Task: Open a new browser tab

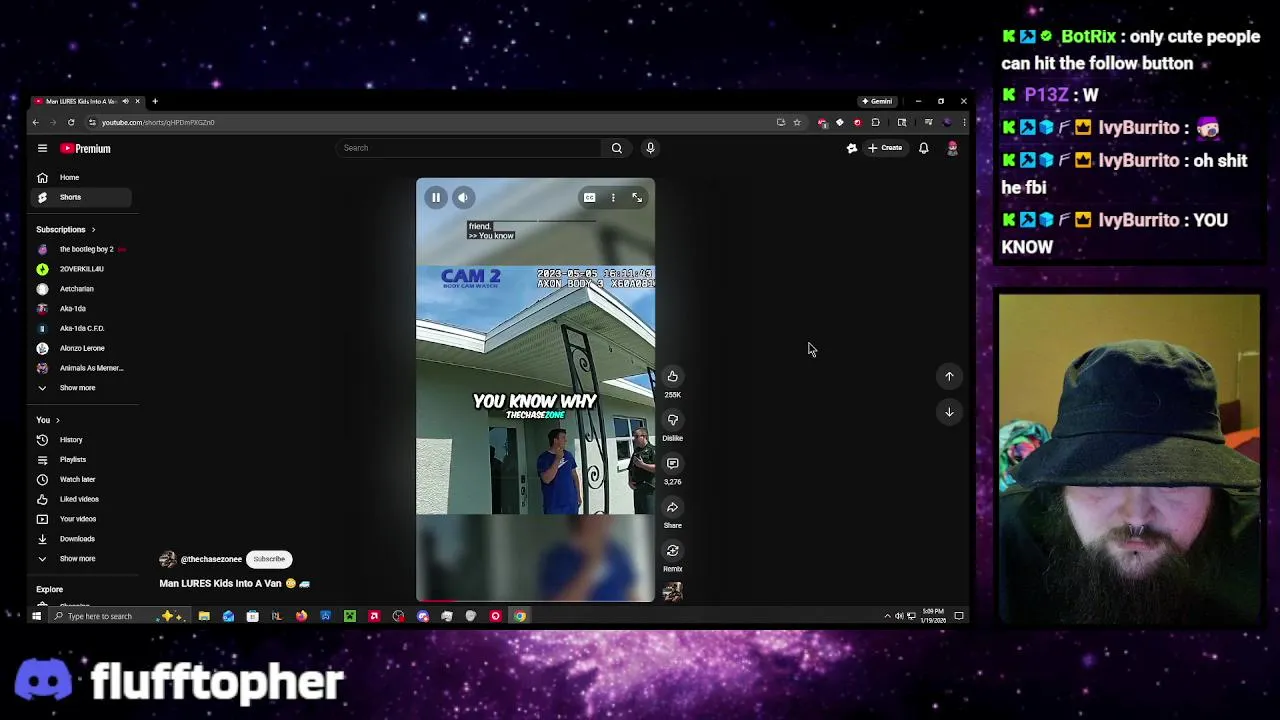Action: [x=155, y=101]
